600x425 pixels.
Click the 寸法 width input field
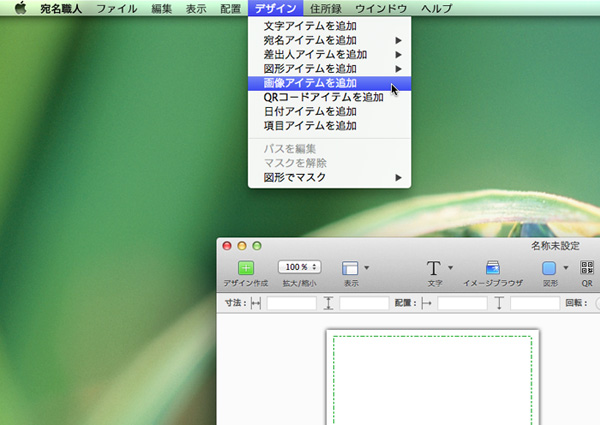(291, 303)
